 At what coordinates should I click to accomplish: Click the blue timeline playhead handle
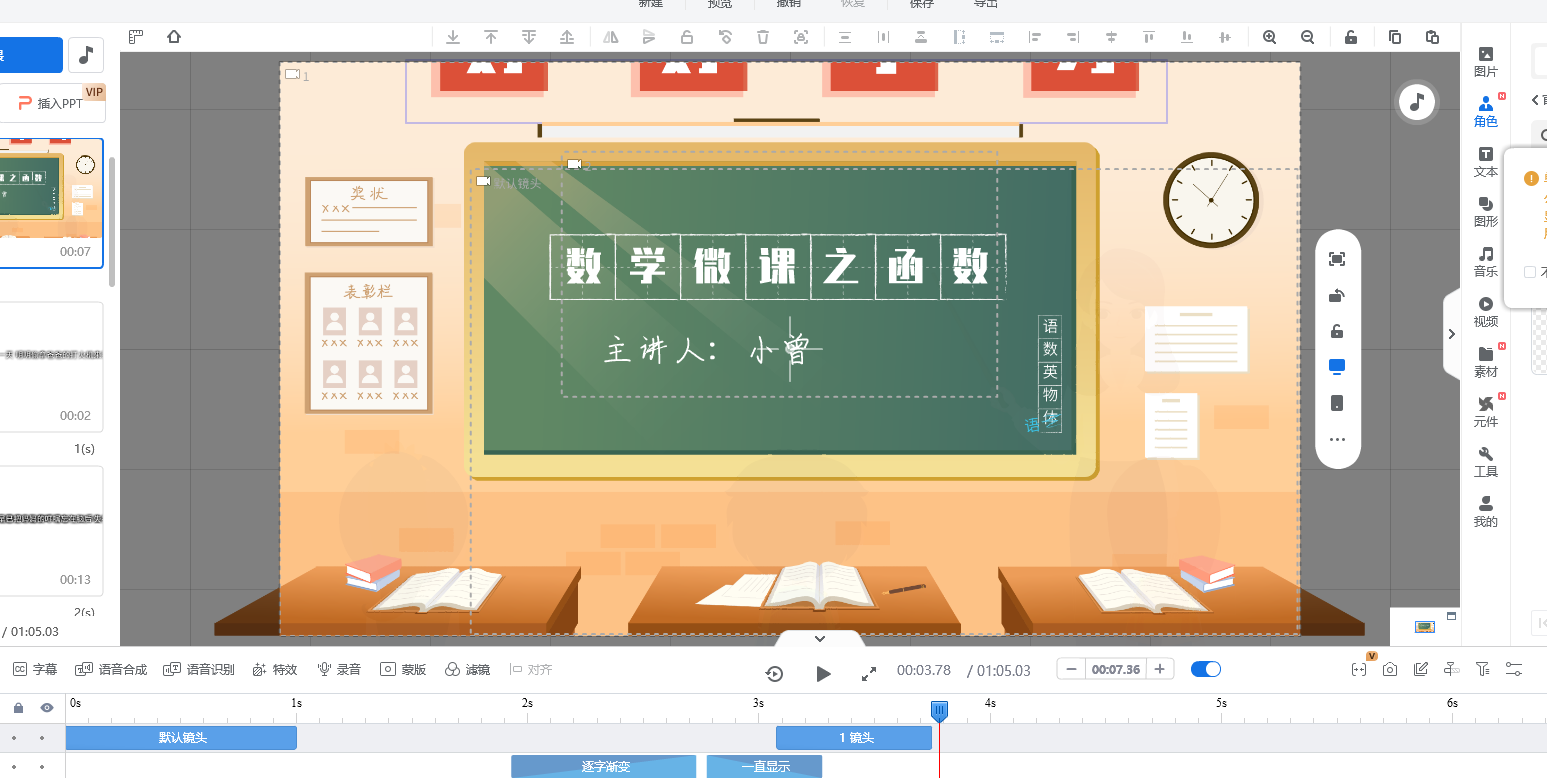tap(939, 710)
